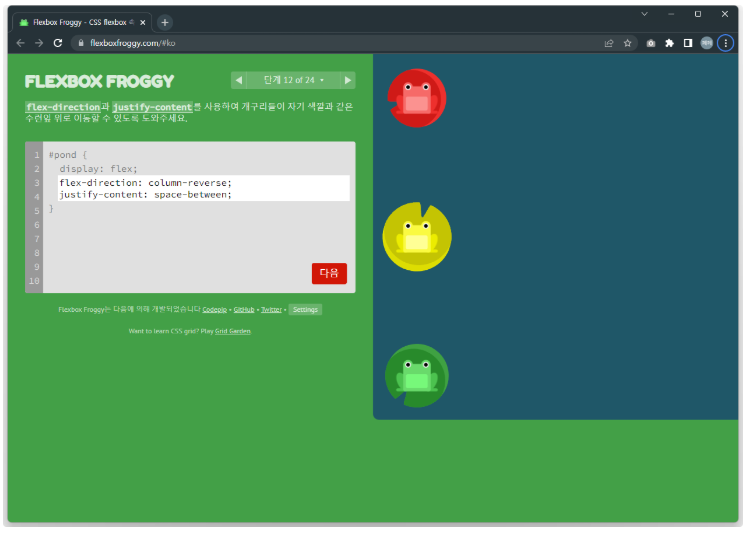Click the site lock icon
750x533 pixels.
click(x=81, y=43)
